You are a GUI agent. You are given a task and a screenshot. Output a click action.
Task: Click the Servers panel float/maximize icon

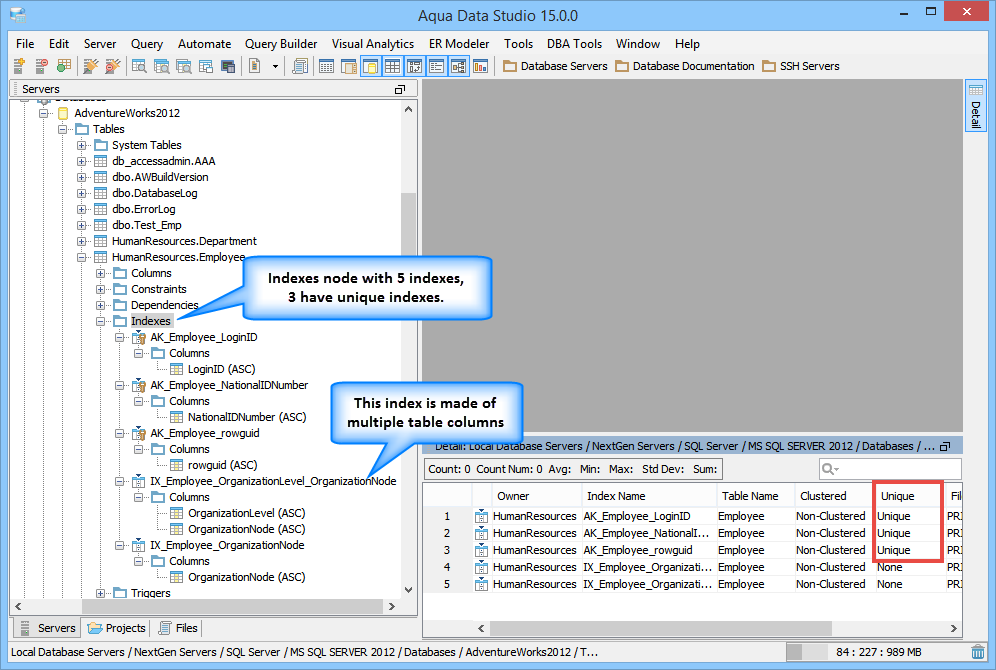[x=400, y=90]
